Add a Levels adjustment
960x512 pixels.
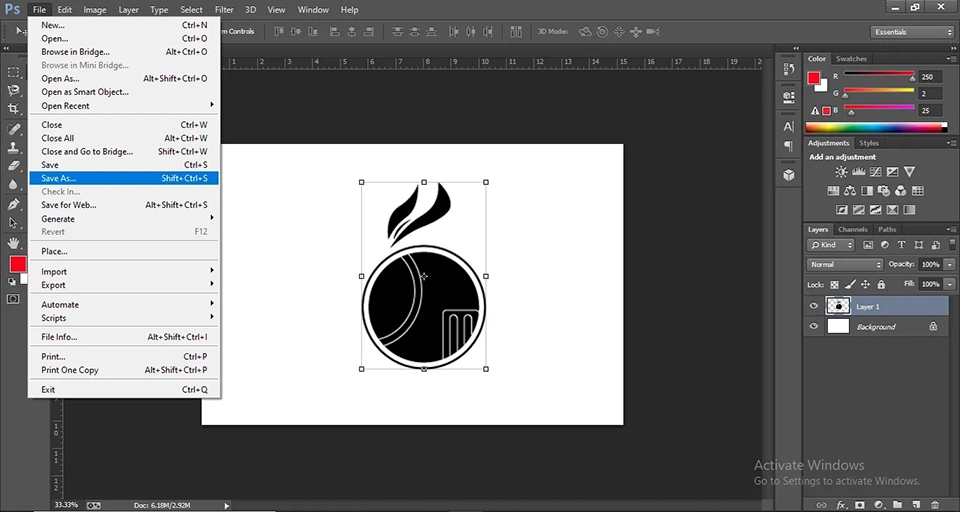tap(858, 172)
